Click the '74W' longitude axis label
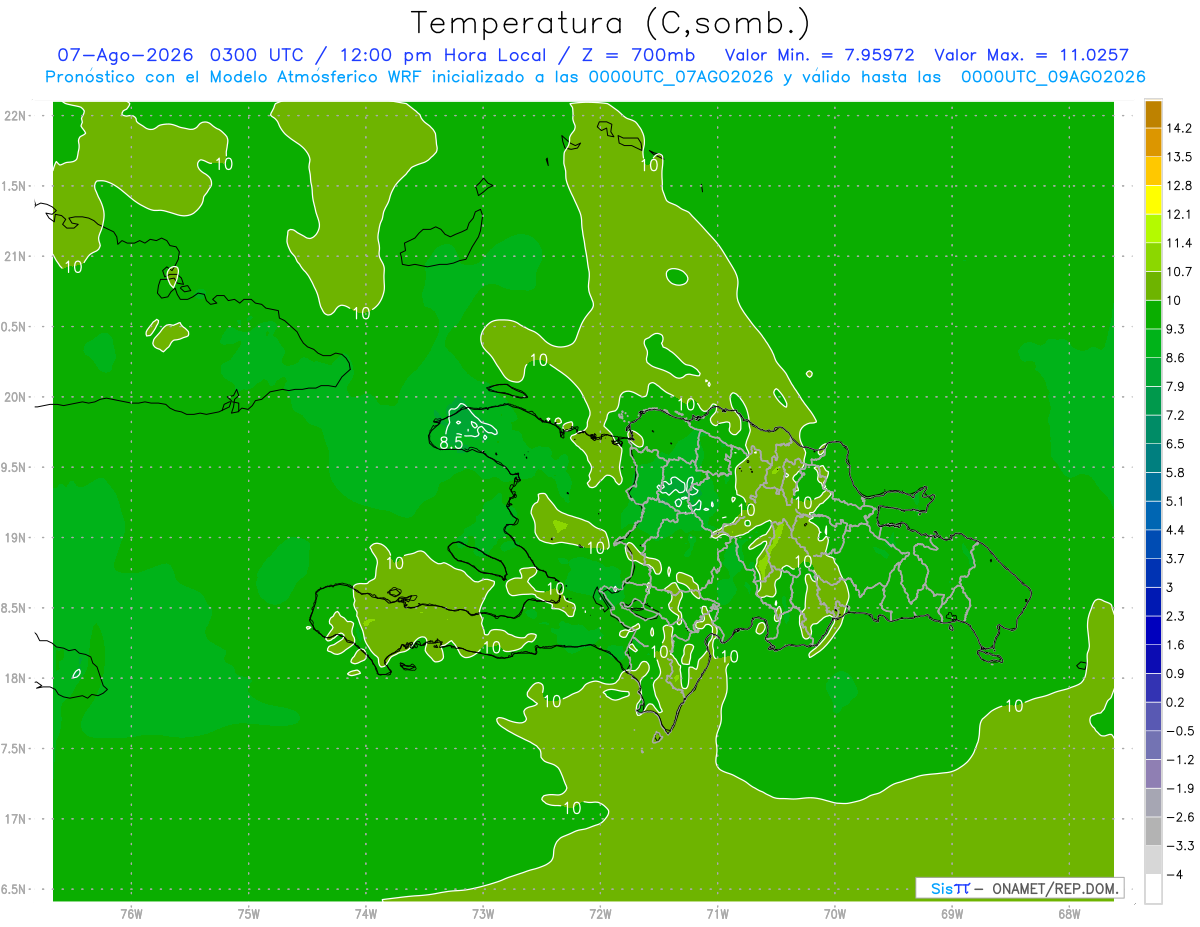Viewport: 1200px width, 927px height. tap(366, 913)
